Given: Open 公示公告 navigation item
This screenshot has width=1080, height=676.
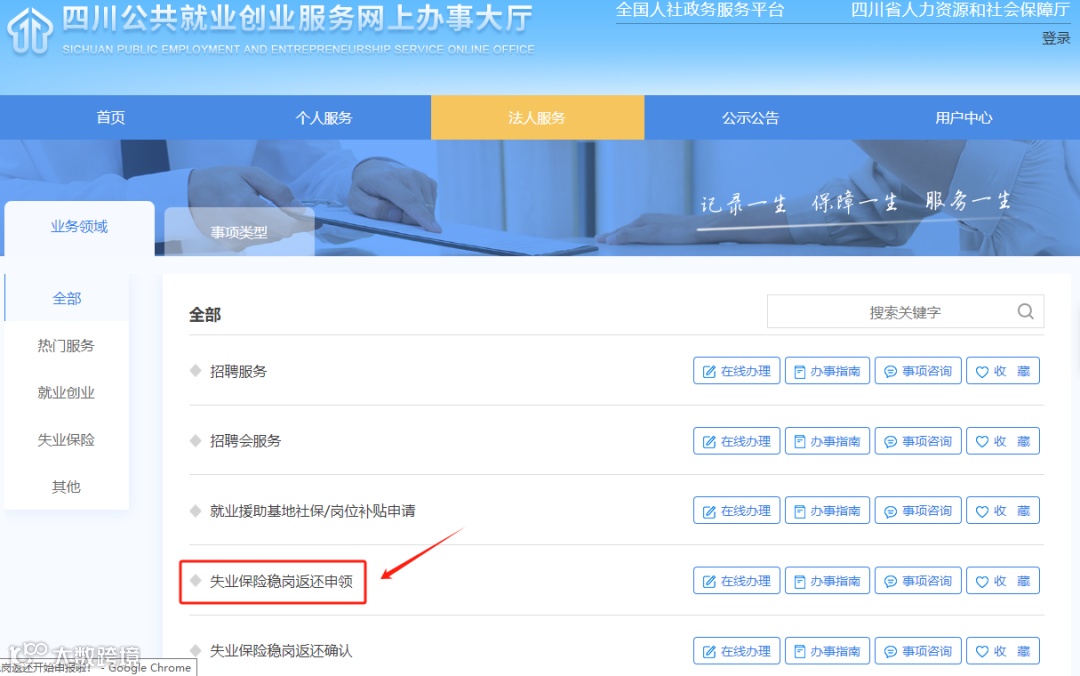Looking at the screenshot, I should (750, 117).
